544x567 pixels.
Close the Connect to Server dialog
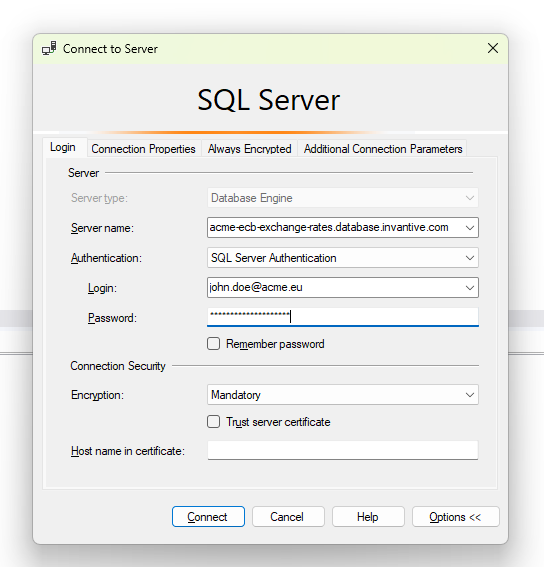(x=493, y=48)
